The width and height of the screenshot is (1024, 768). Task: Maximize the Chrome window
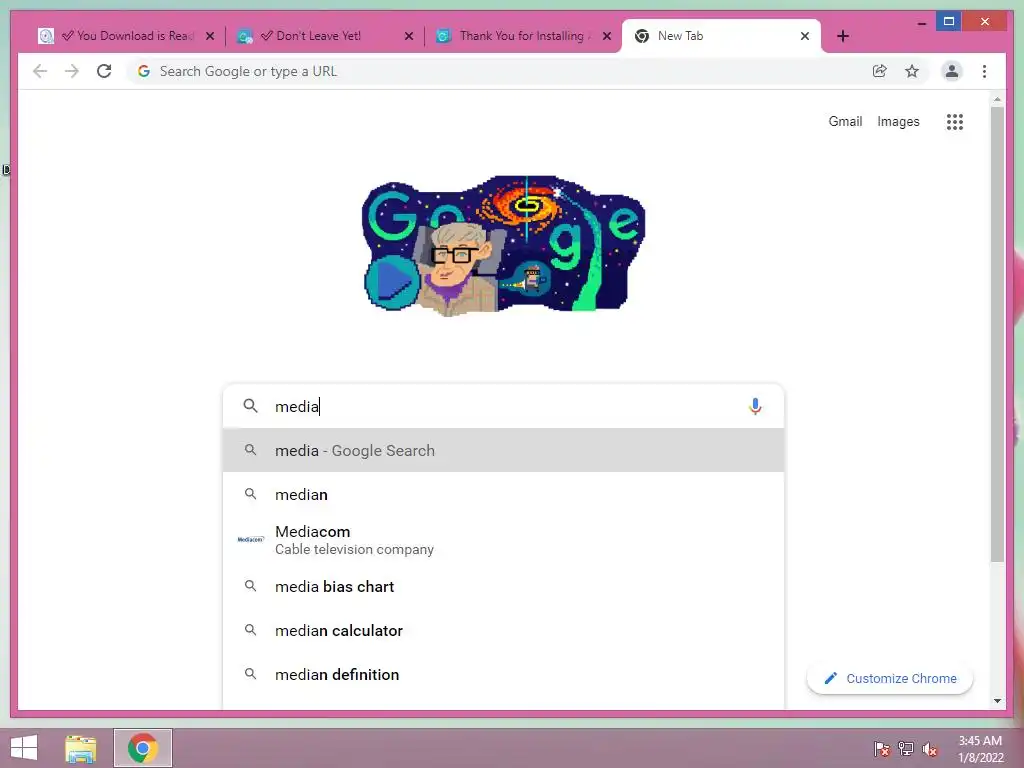pyautogui.click(x=949, y=22)
